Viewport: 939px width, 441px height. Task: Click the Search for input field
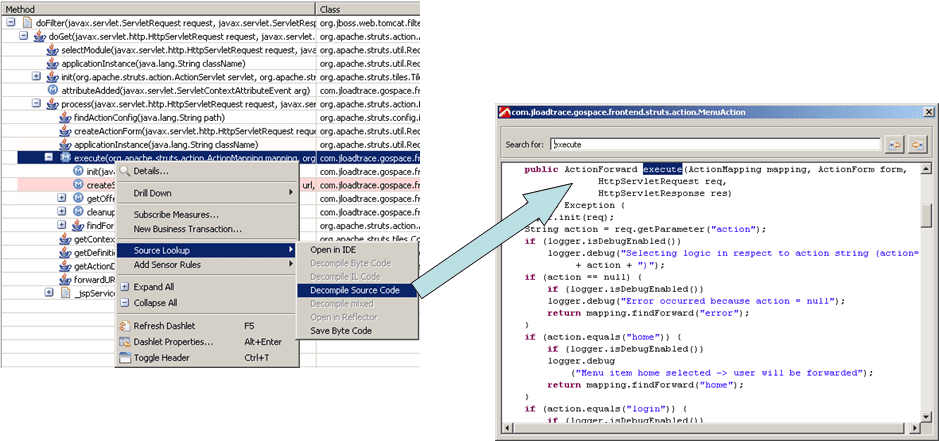point(716,144)
